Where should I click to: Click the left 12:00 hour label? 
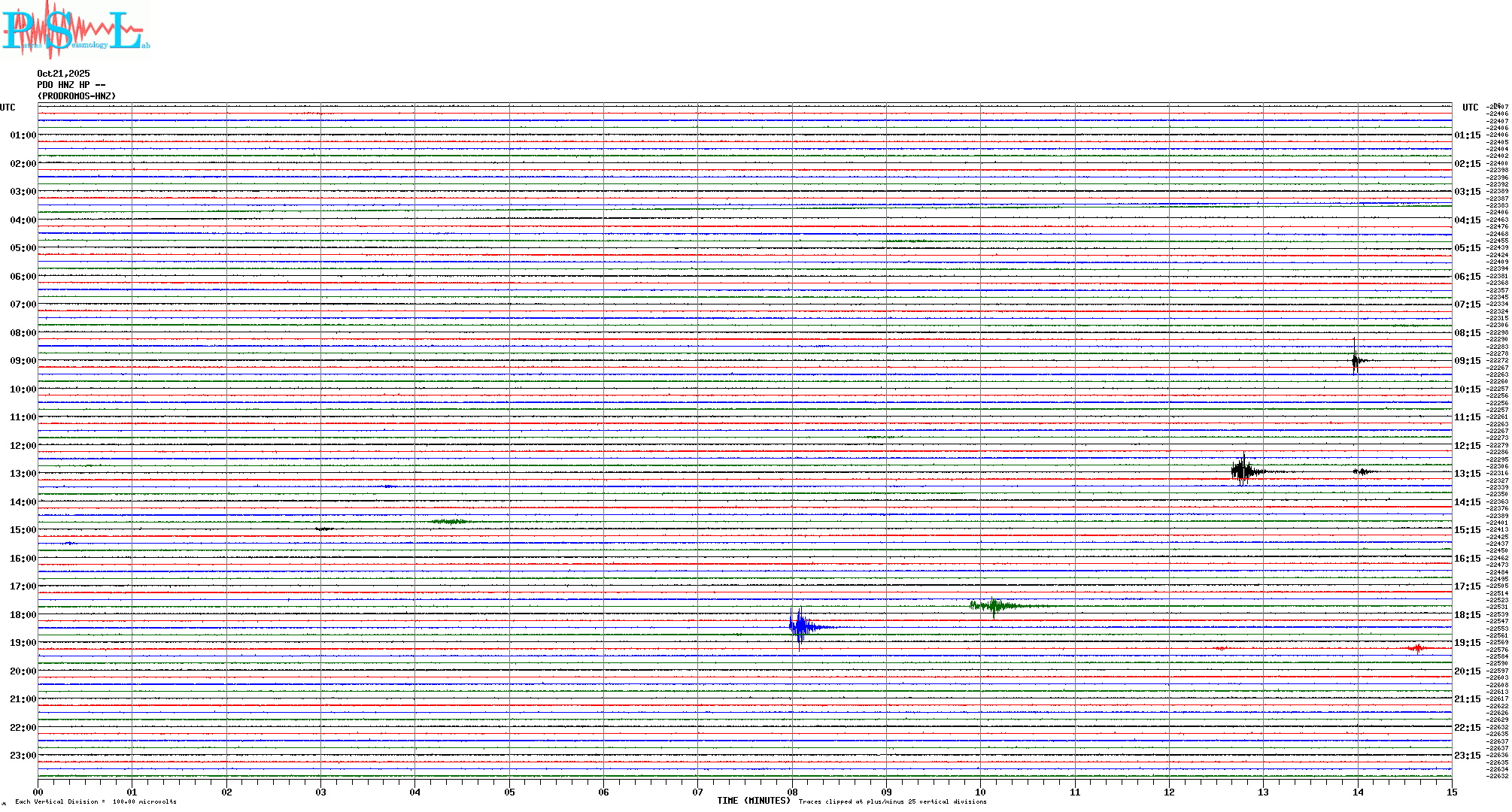[x=23, y=446]
